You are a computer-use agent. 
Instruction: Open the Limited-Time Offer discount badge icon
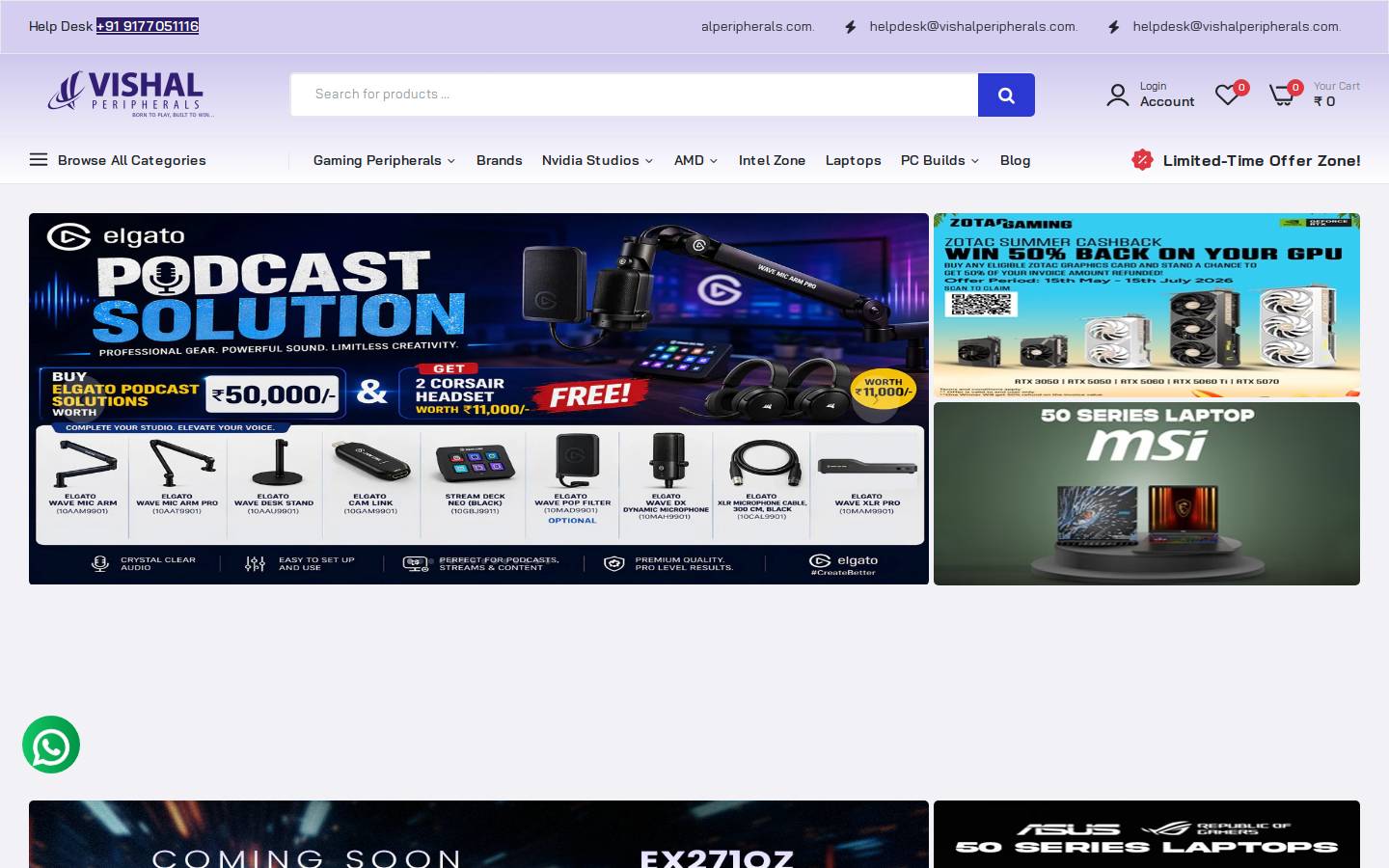1142,160
